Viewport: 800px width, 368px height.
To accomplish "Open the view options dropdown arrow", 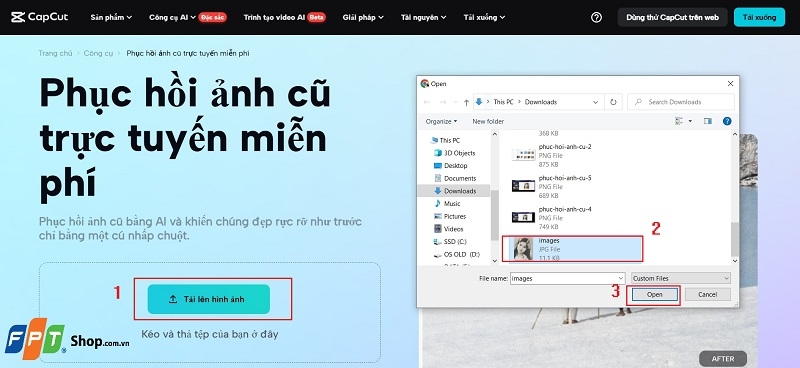I will tap(690, 121).
